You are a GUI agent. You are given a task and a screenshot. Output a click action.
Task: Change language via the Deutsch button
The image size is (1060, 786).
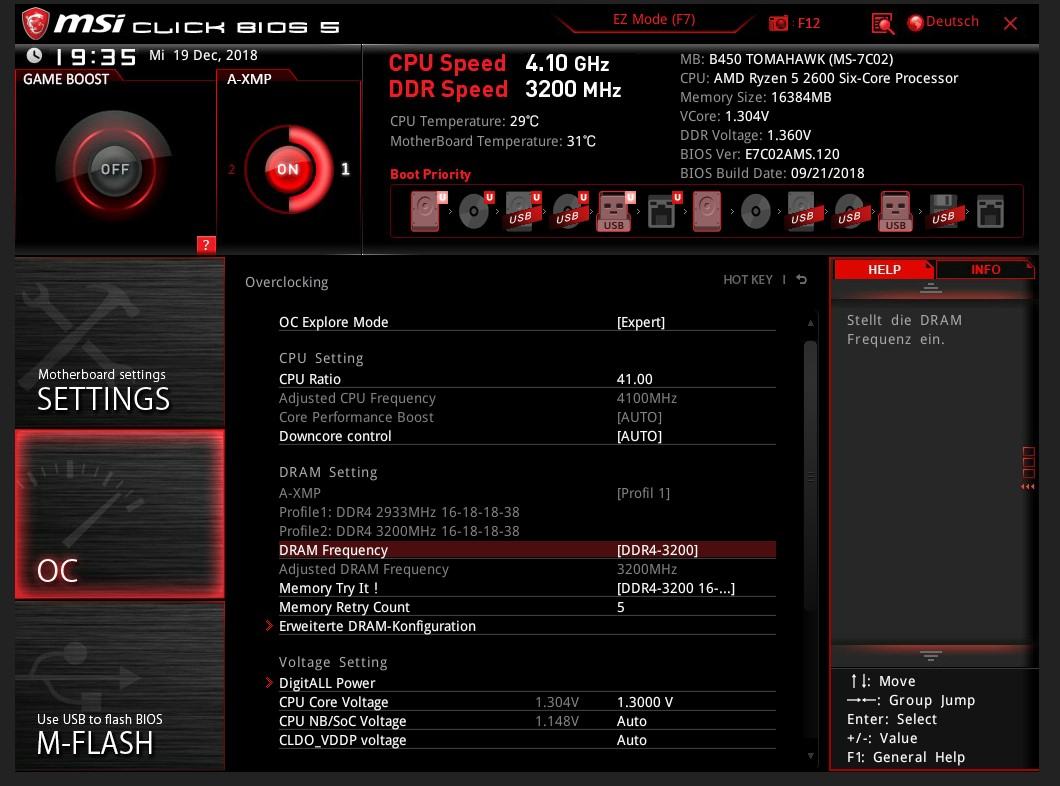coord(944,22)
